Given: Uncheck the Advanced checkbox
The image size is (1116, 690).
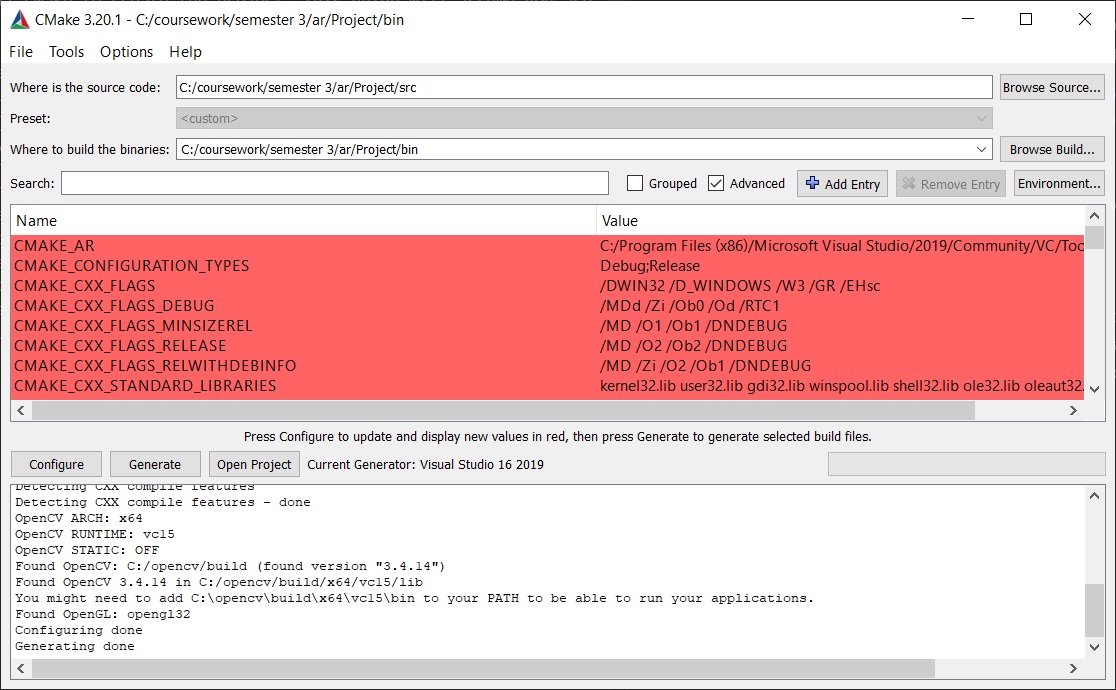Looking at the screenshot, I should [716, 183].
